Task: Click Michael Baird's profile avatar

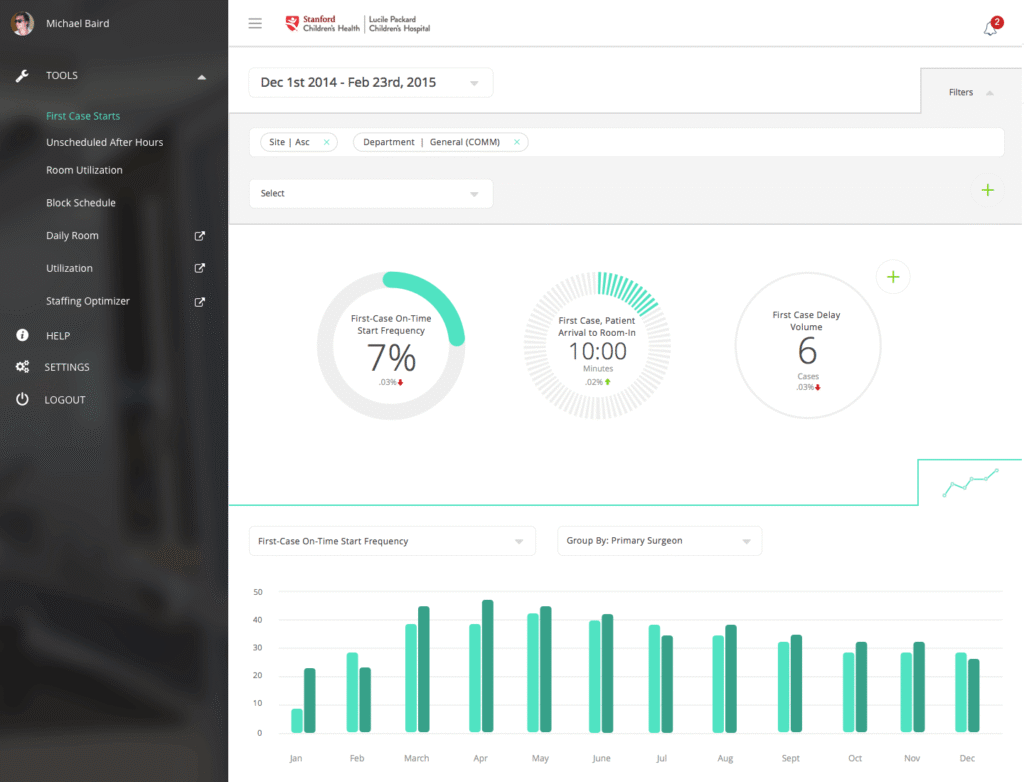Action: [22, 23]
